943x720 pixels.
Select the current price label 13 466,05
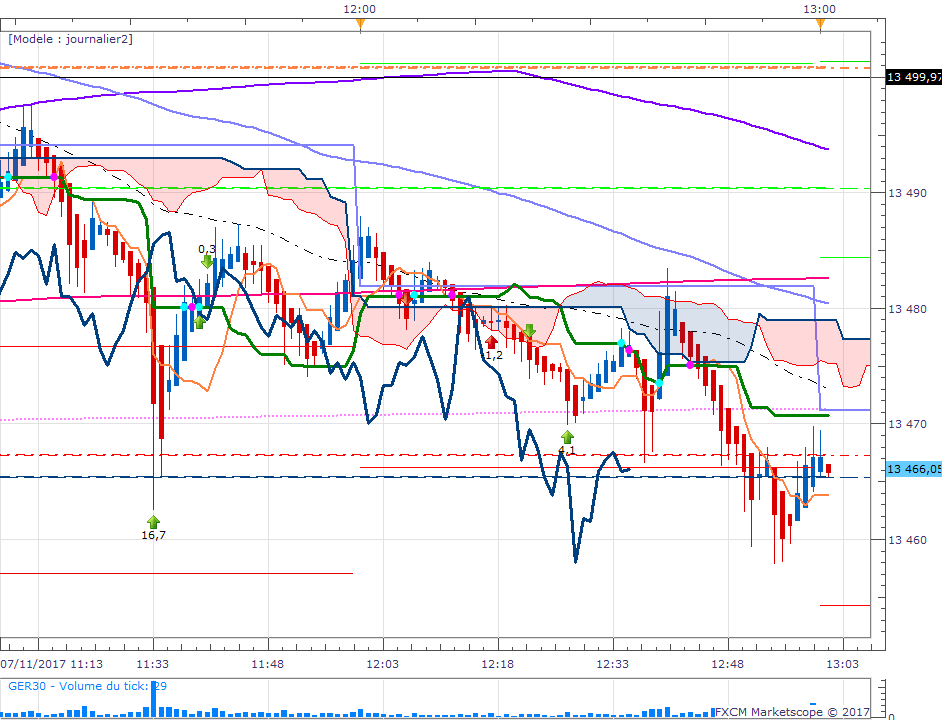914,469
